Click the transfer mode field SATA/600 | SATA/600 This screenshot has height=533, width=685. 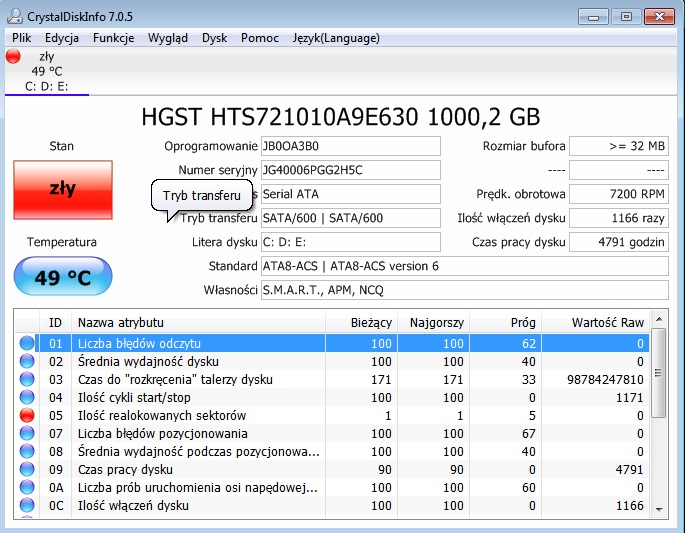coord(351,218)
